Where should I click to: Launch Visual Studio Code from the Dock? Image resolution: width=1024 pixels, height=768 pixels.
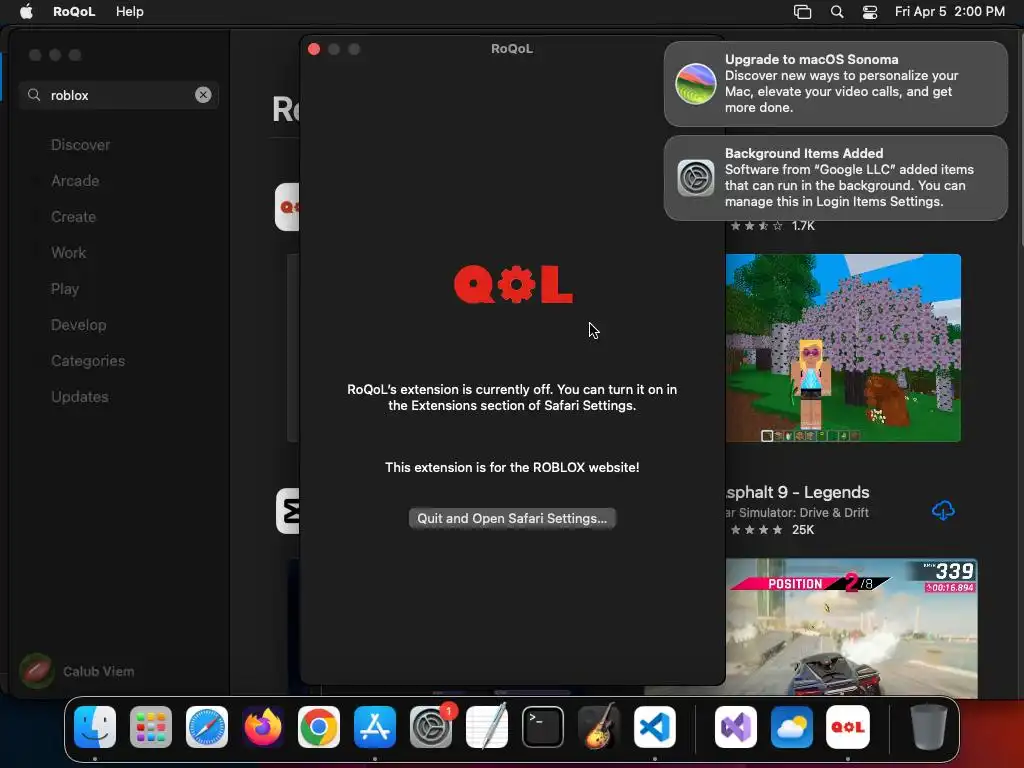tap(655, 726)
